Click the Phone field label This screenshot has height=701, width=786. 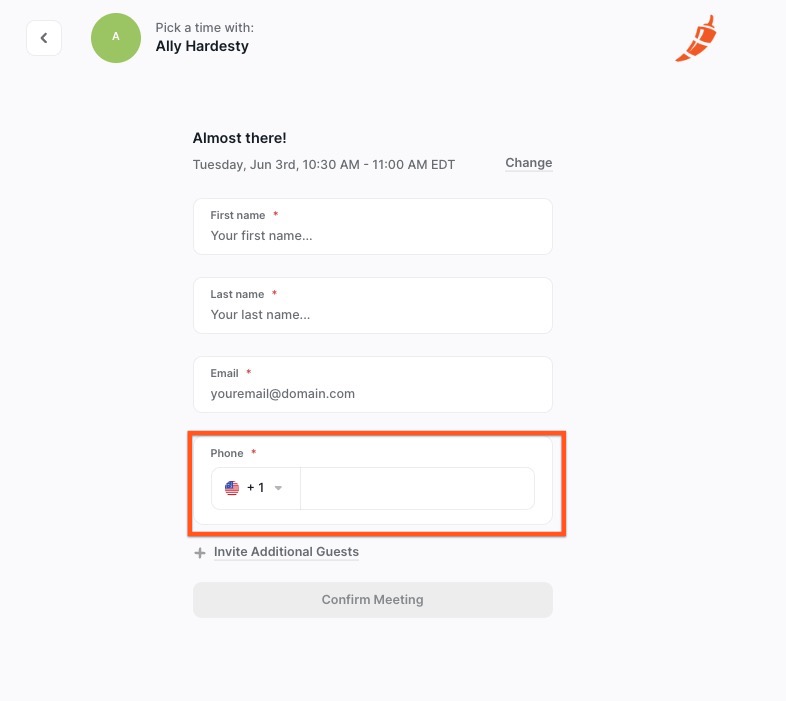pos(227,453)
